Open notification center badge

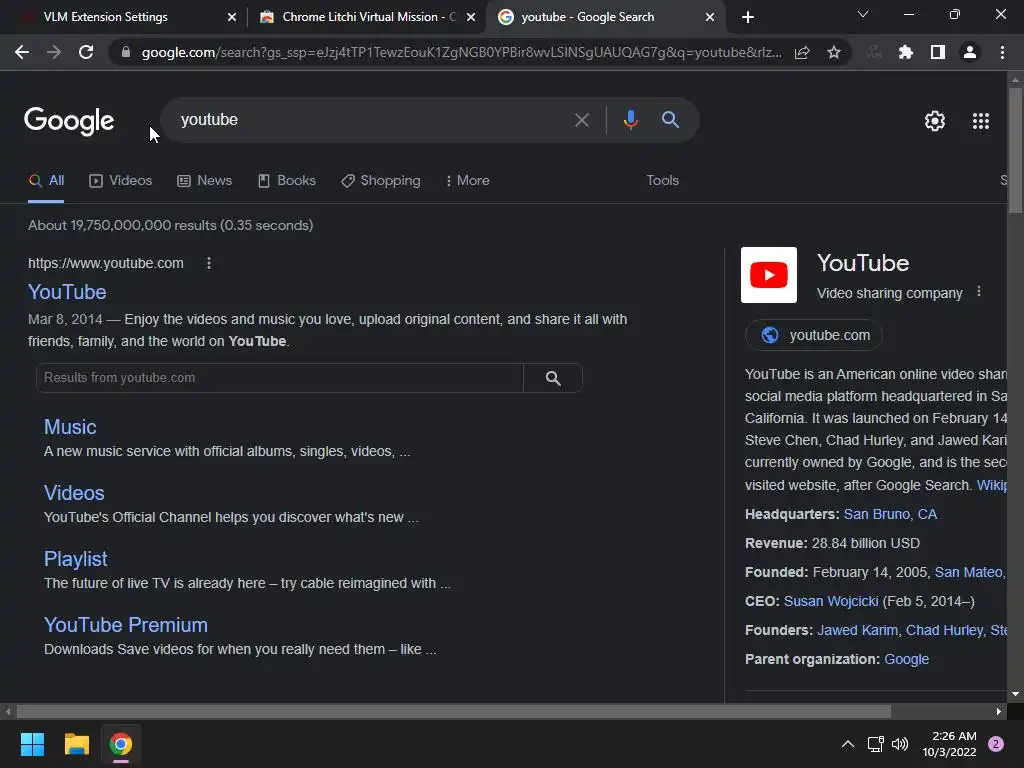(996, 744)
